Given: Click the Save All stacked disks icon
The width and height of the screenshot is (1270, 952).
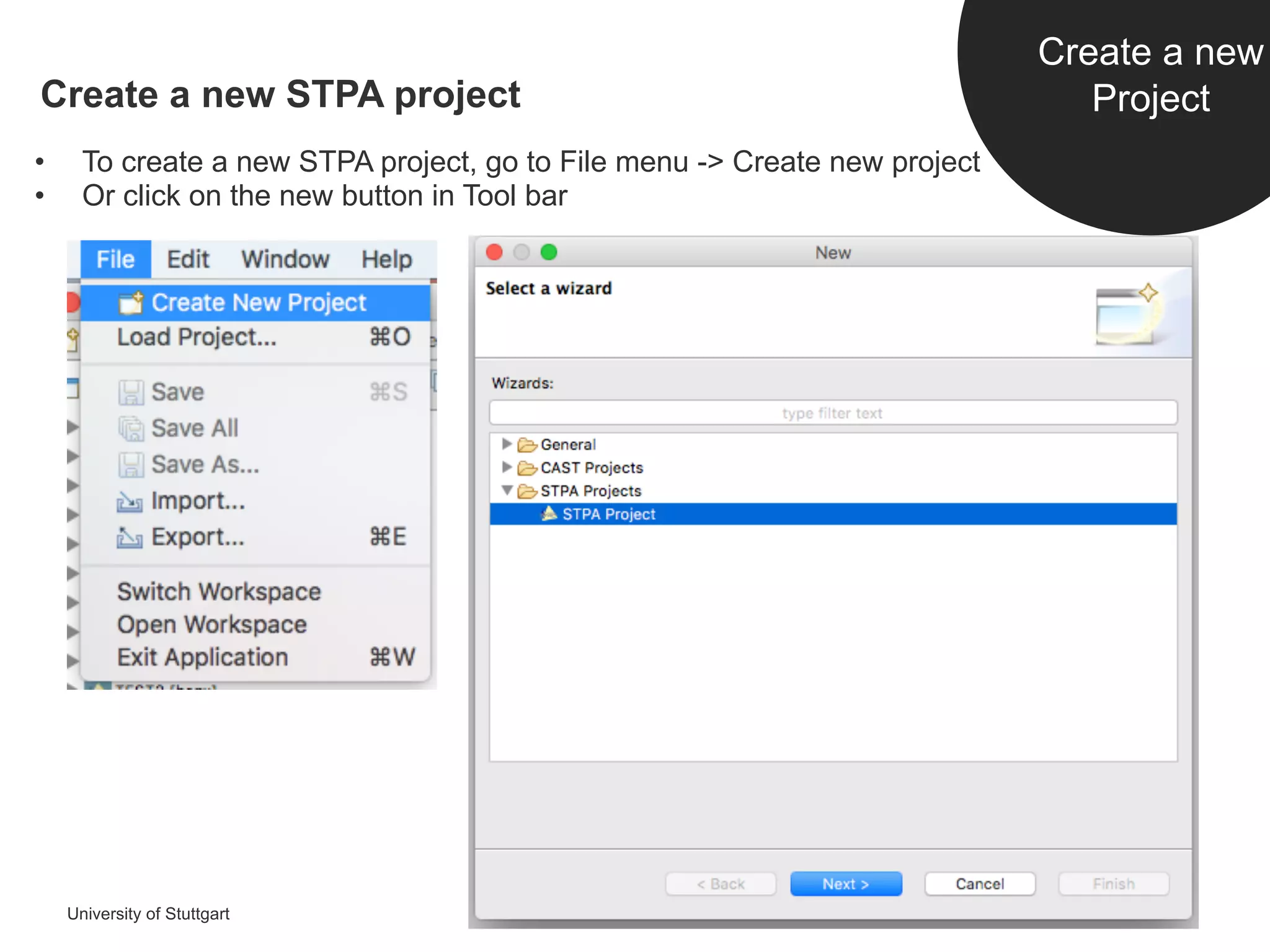Looking at the screenshot, I should 131,428.
